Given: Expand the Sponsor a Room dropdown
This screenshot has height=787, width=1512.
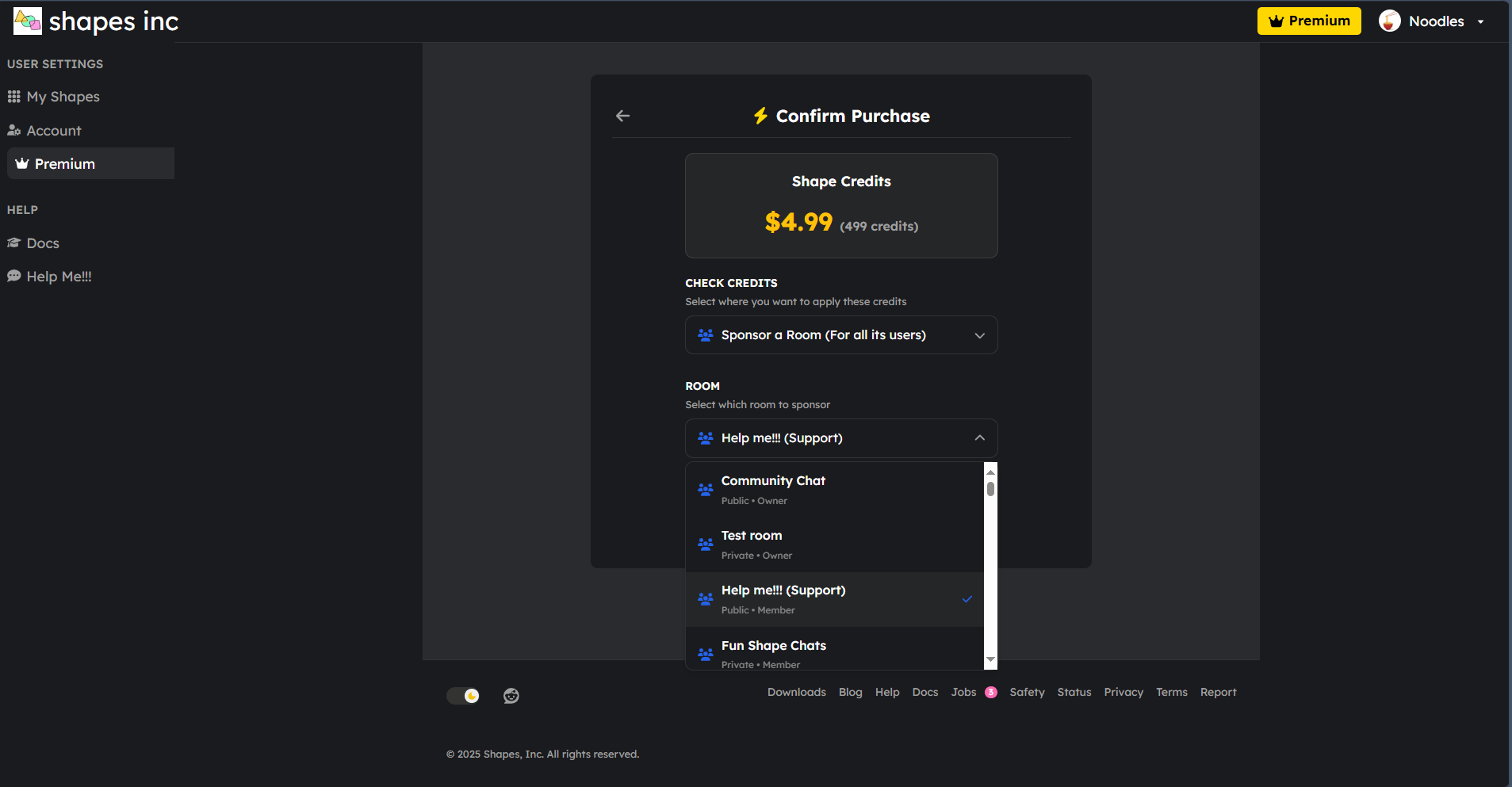Looking at the screenshot, I should click(841, 335).
